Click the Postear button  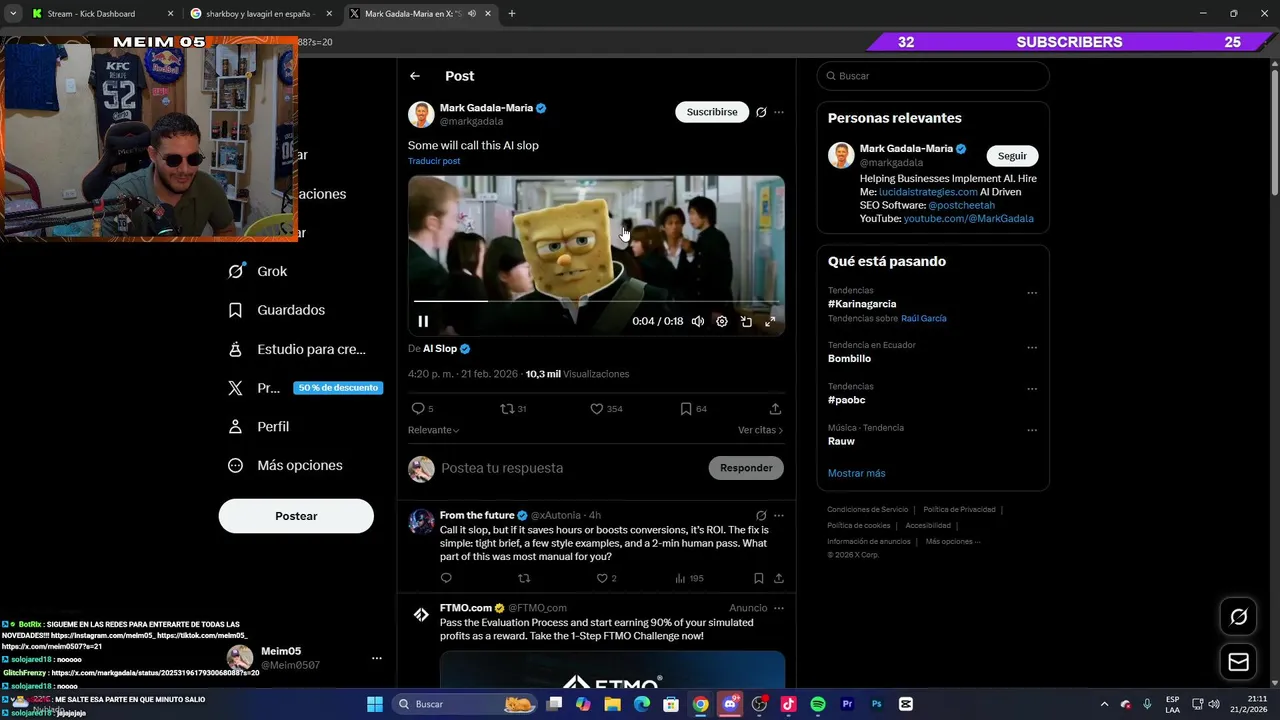tap(296, 516)
